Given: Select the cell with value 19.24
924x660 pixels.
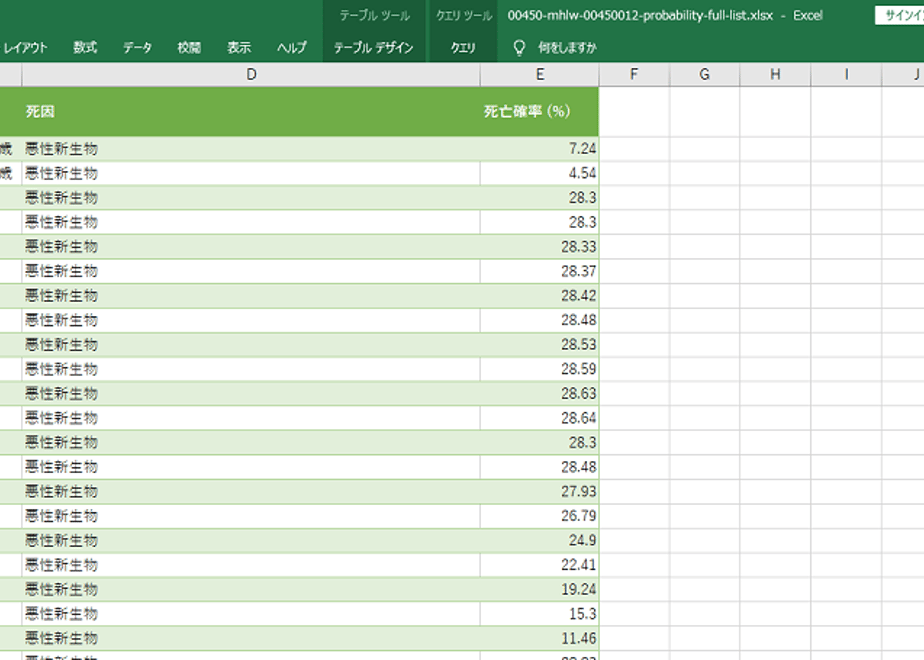Looking at the screenshot, I should pyautogui.click(x=540, y=589).
